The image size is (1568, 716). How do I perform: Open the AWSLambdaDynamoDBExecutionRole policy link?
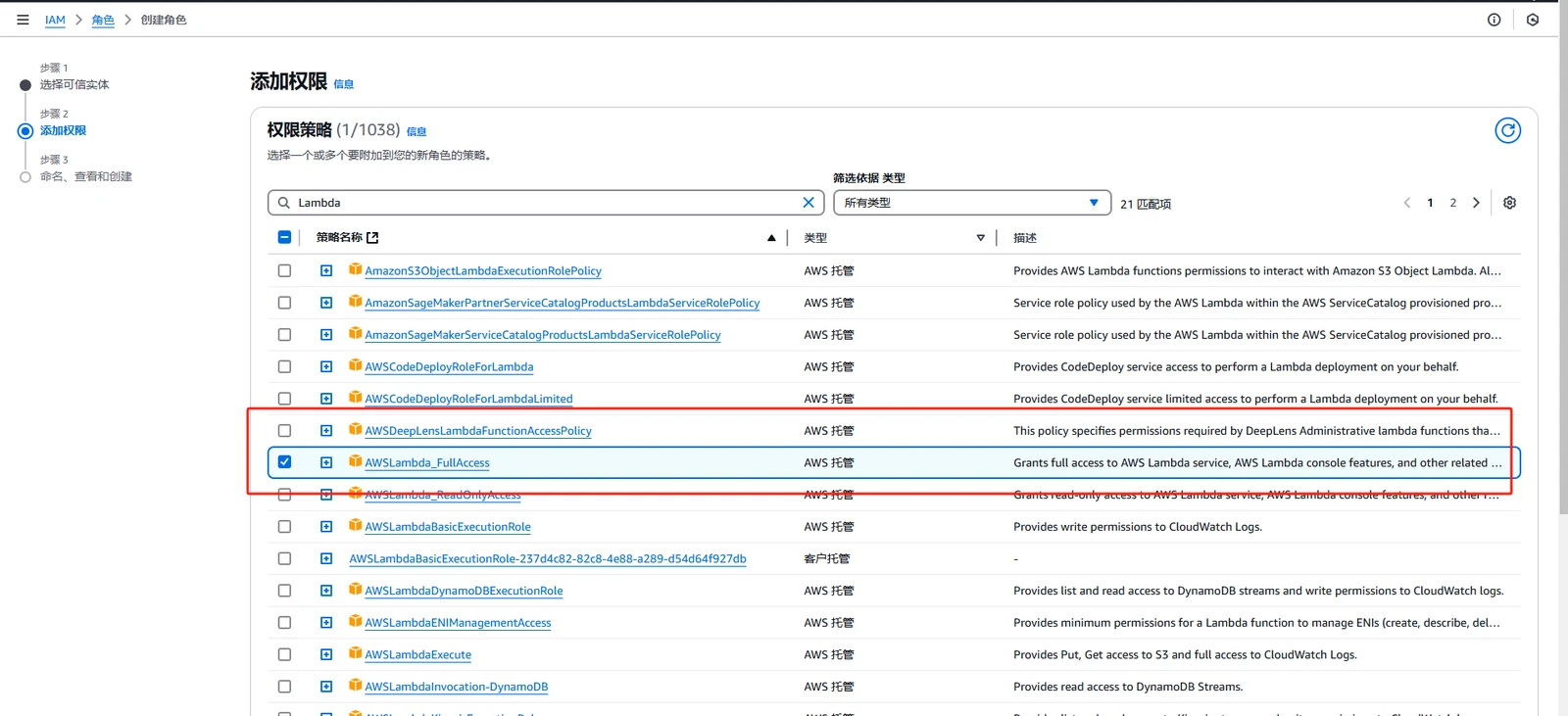click(464, 592)
